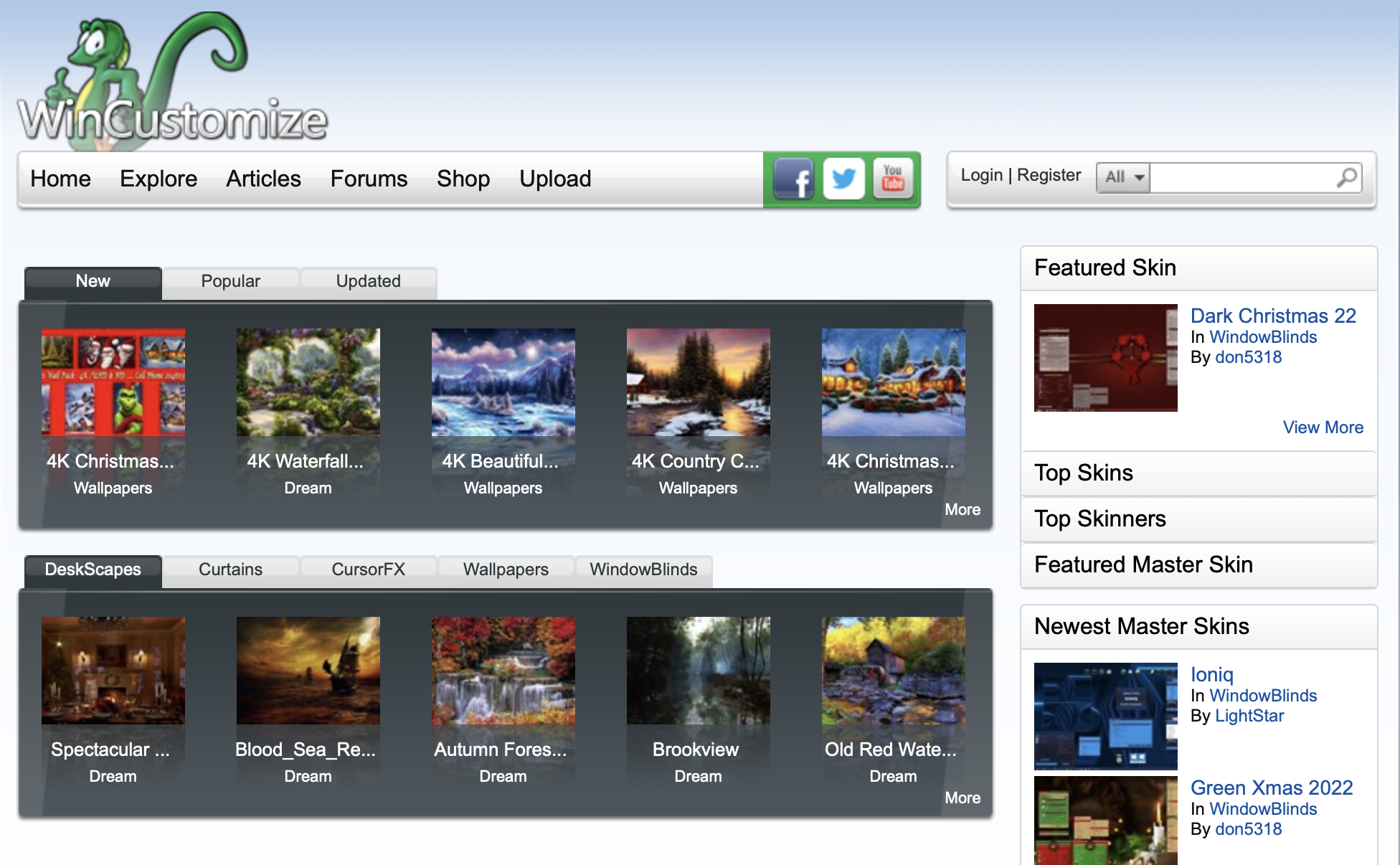This screenshot has height=865, width=1400.
Task: Click the search magnifier icon
Action: (1348, 177)
